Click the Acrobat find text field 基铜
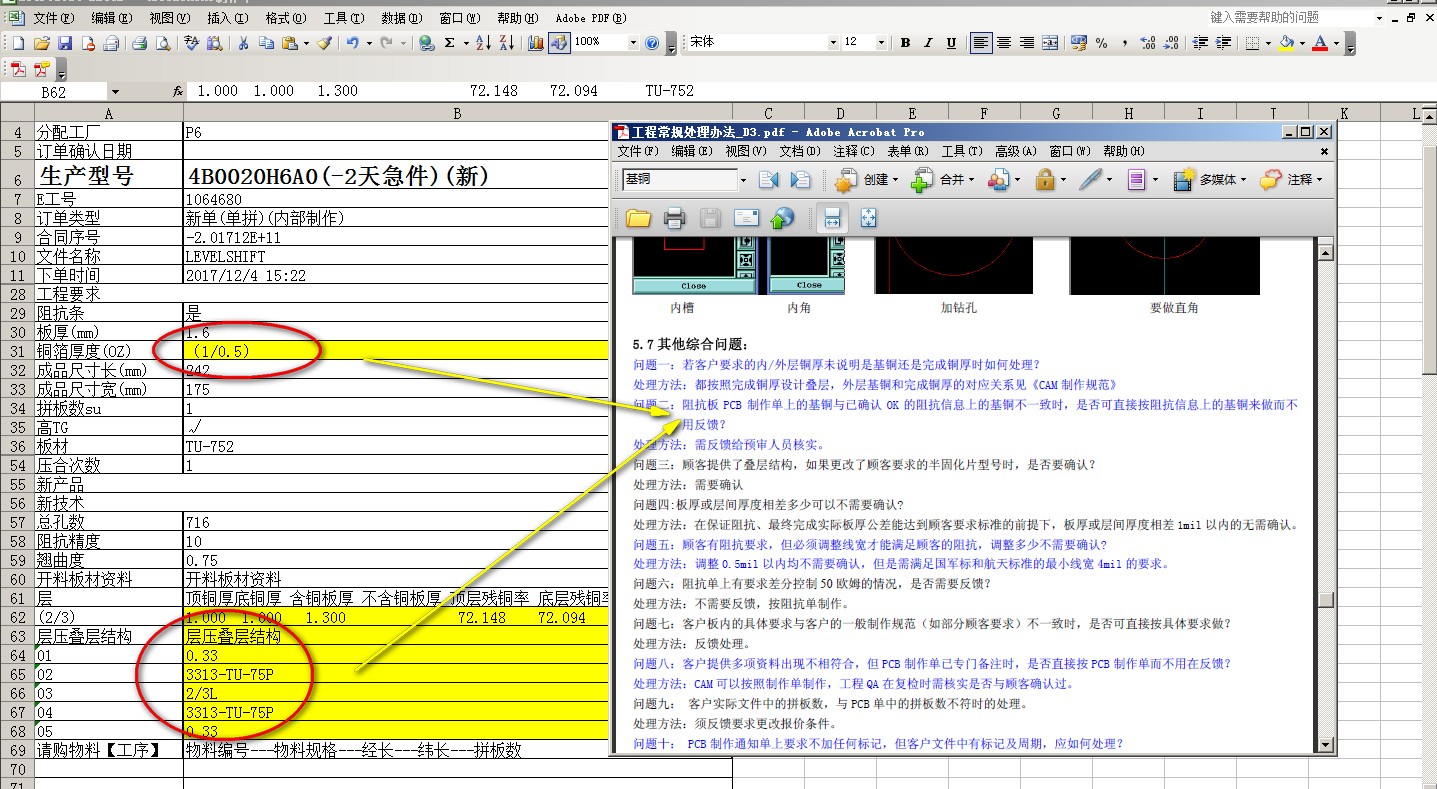The width and height of the screenshot is (1437, 789). (678, 180)
